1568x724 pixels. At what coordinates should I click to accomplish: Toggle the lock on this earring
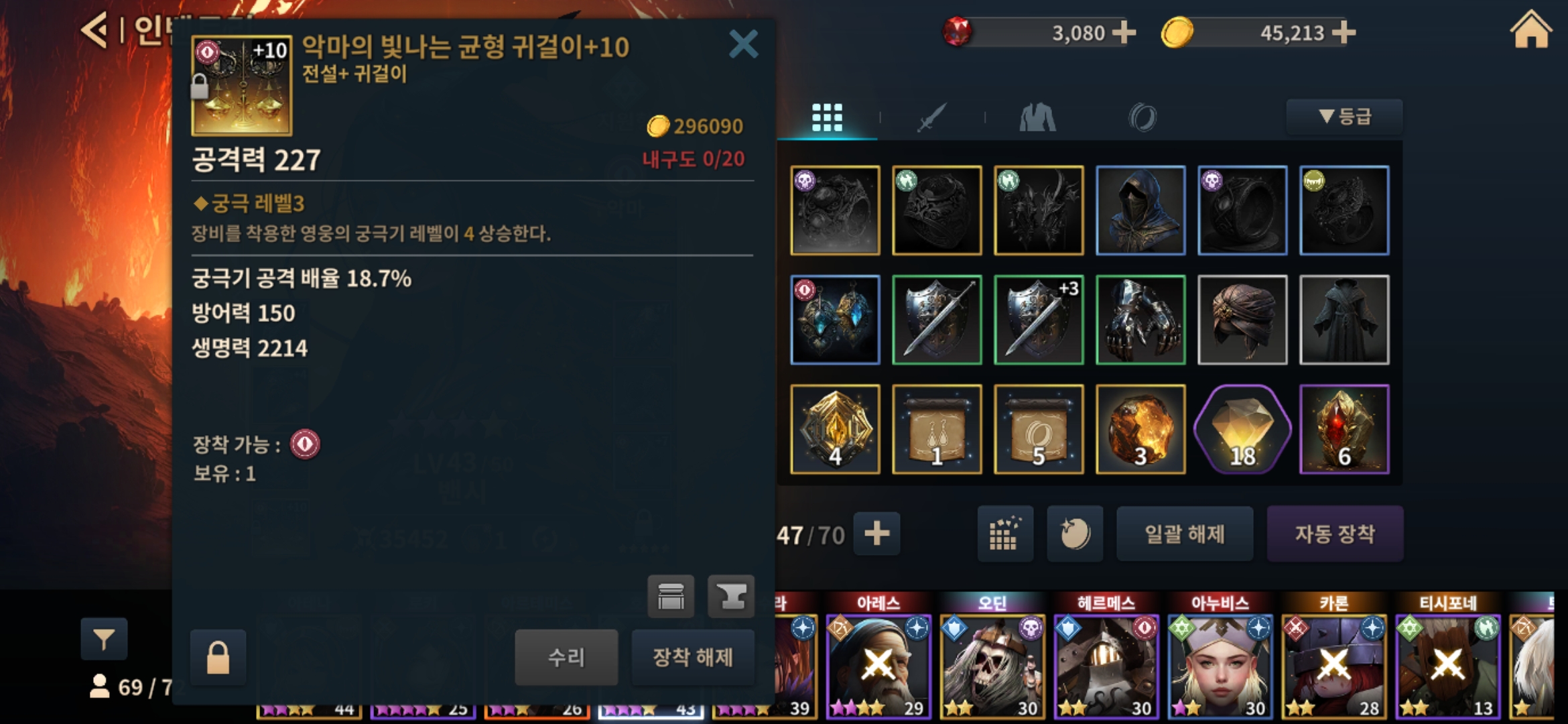click(218, 658)
